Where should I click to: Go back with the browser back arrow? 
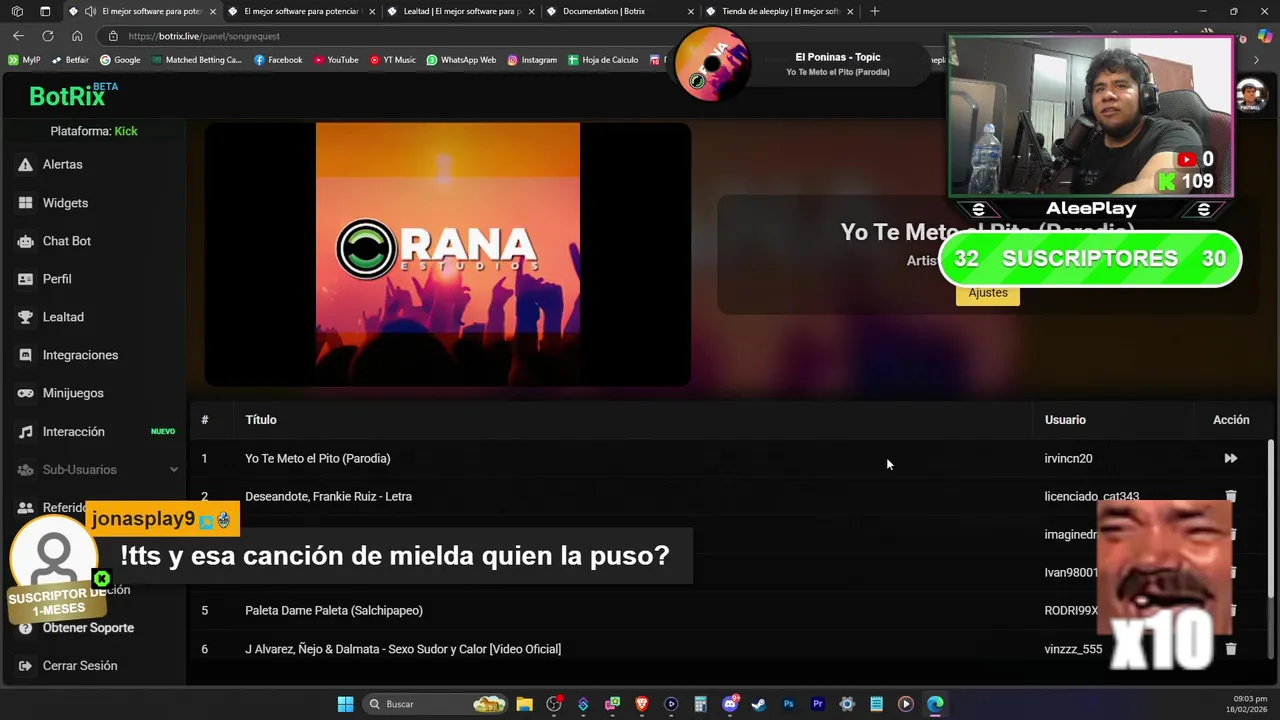click(18, 36)
